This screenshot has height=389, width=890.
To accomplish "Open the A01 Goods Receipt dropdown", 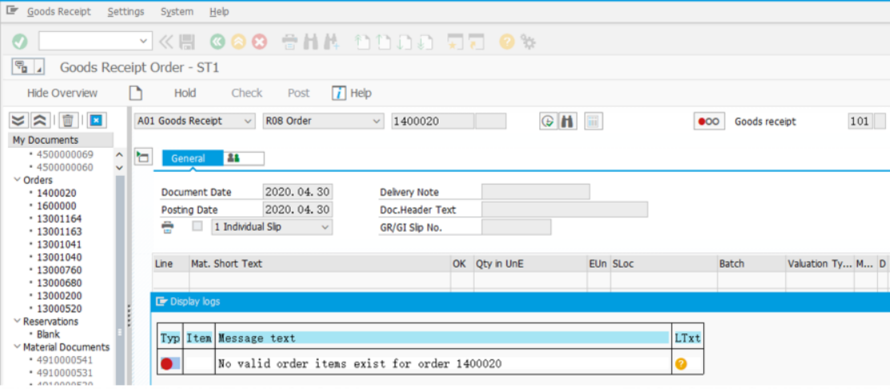I will coord(195,121).
